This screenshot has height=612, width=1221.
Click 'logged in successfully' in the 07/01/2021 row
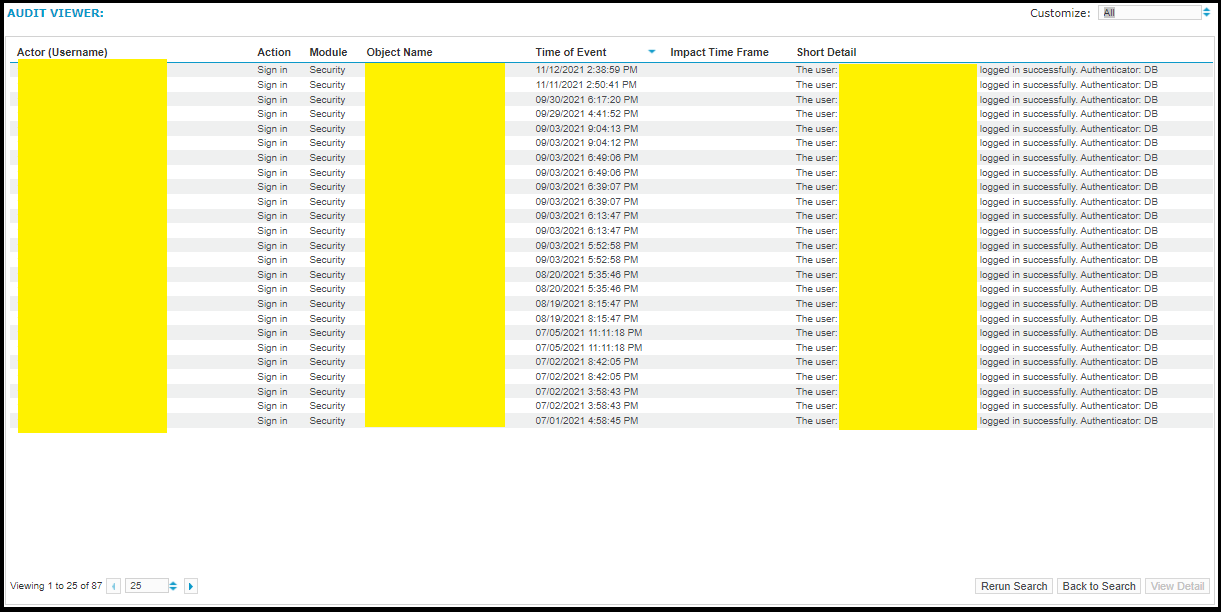[1028, 421]
